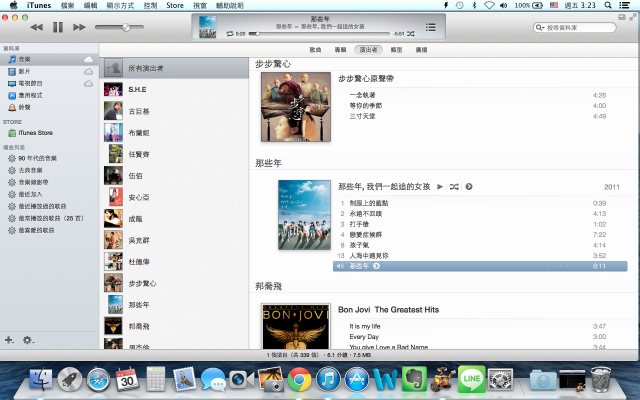This screenshot has width=640, height=400.
Task: Click now-playing album artwork thumbnail
Action: (207, 27)
